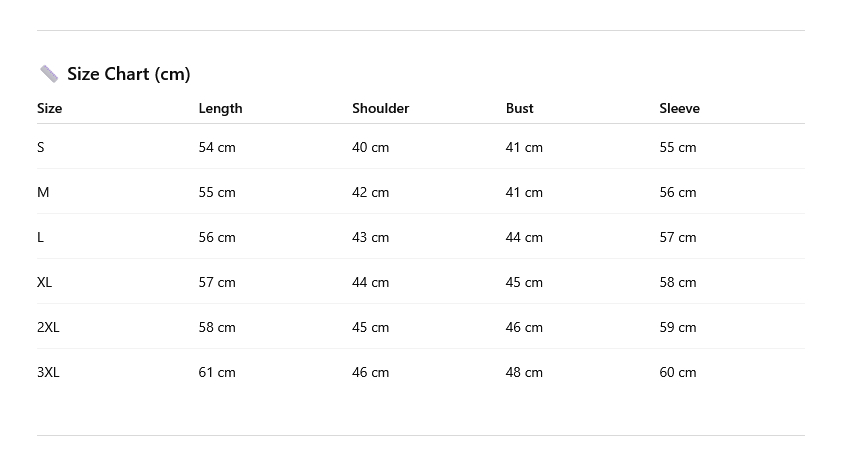Click the 61 cm length value
The width and height of the screenshot is (841, 463).
[217, 372]
